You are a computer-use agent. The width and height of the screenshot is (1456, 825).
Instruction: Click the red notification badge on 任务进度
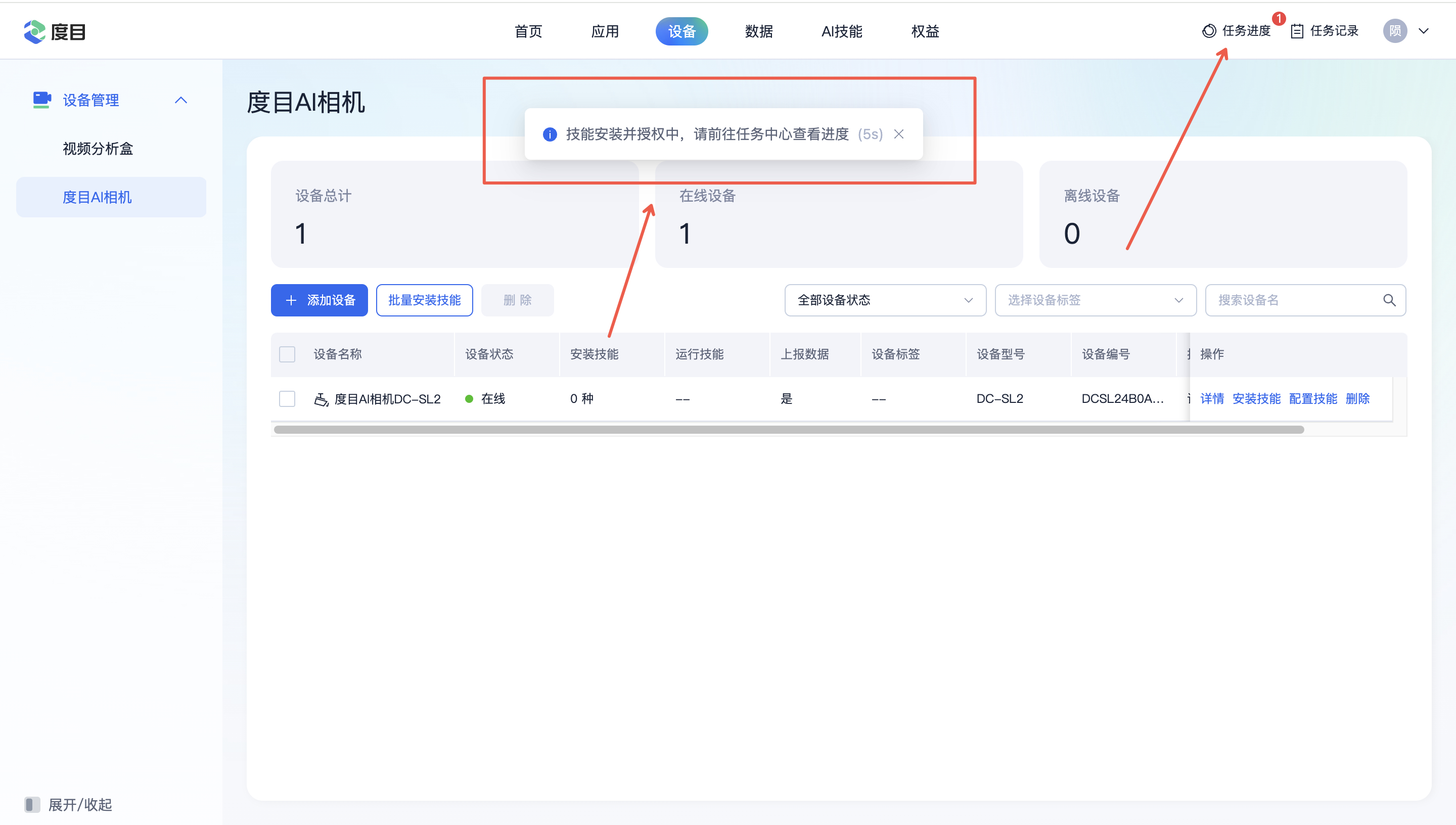coord(1278,19)
